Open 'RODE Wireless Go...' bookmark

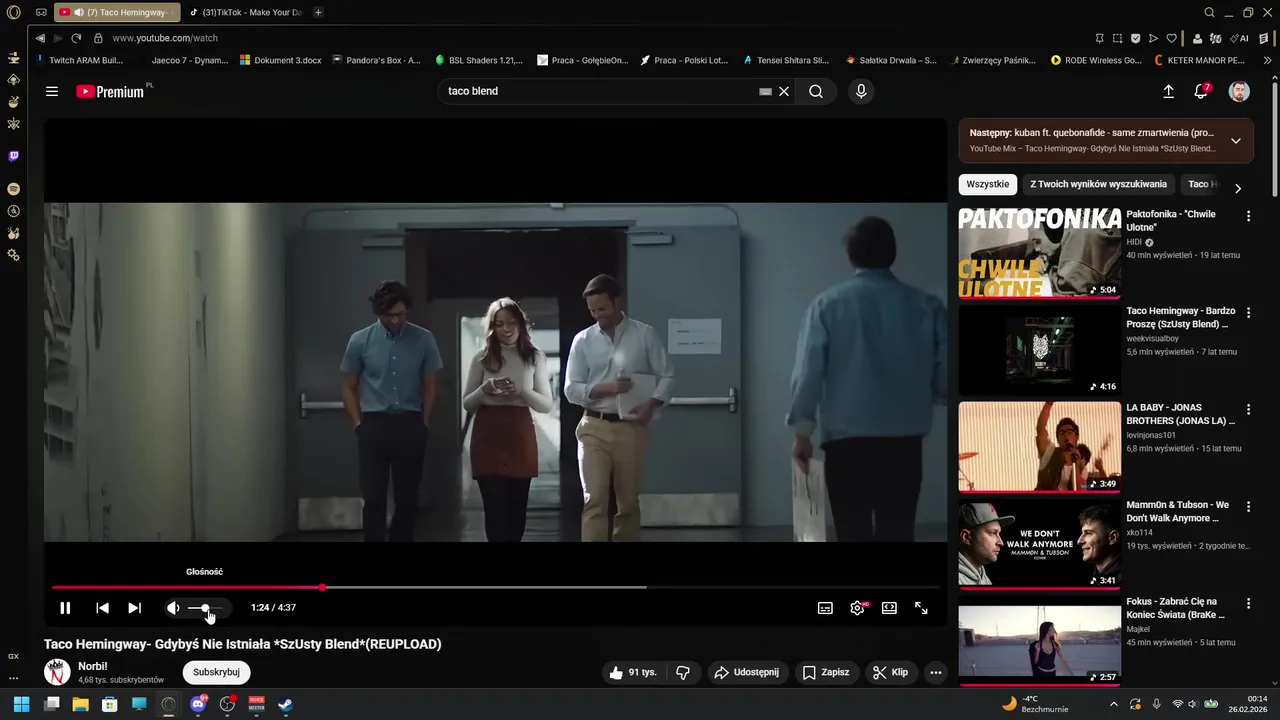coord(1096,60)
